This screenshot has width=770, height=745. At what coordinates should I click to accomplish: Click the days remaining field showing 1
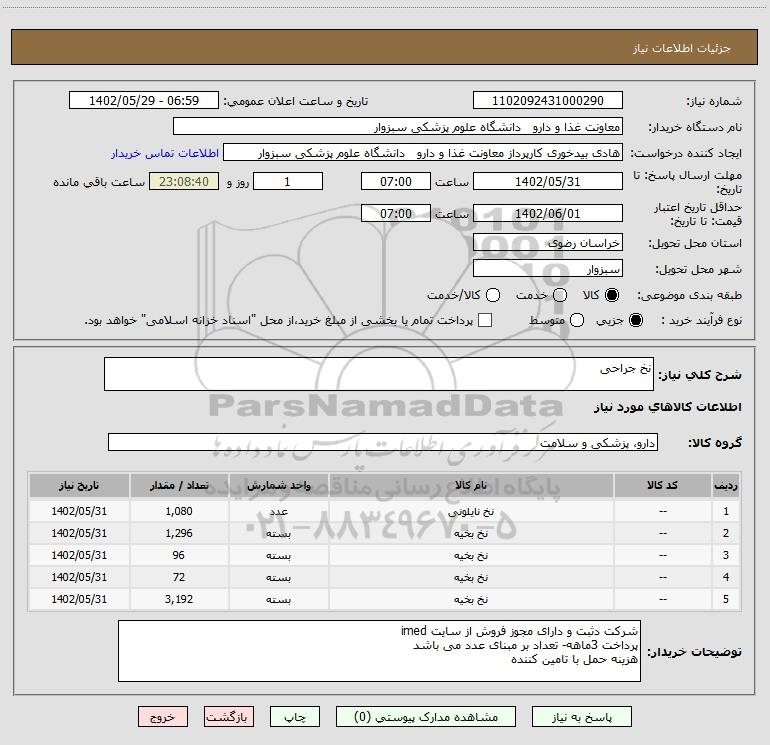click(x=288, y=181)
